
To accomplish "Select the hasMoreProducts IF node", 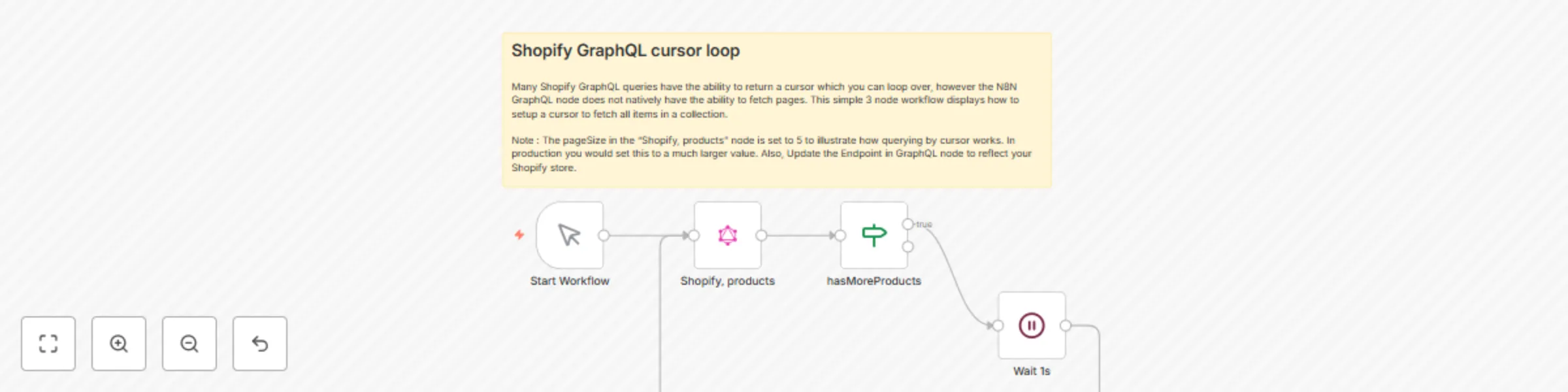I will click(874, 235).
